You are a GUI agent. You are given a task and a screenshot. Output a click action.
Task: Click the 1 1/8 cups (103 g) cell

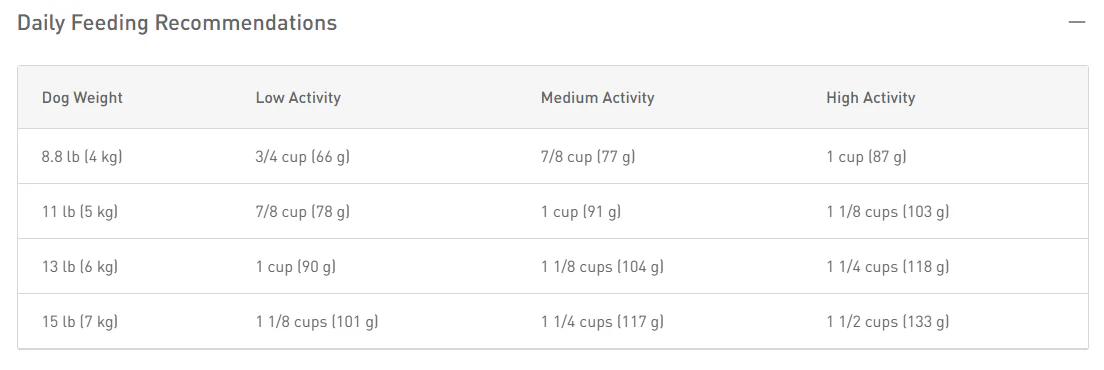[888, 212]
